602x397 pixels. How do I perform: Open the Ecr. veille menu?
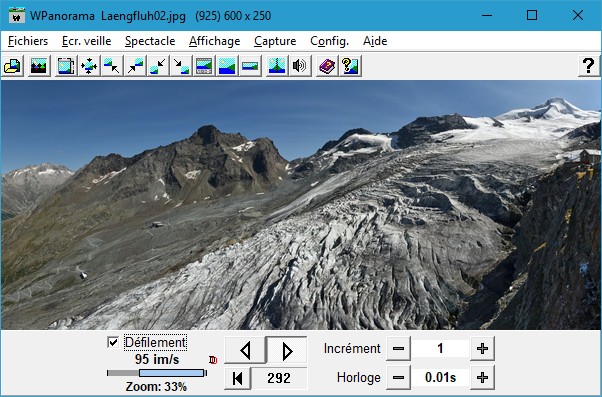pos(86,41)
